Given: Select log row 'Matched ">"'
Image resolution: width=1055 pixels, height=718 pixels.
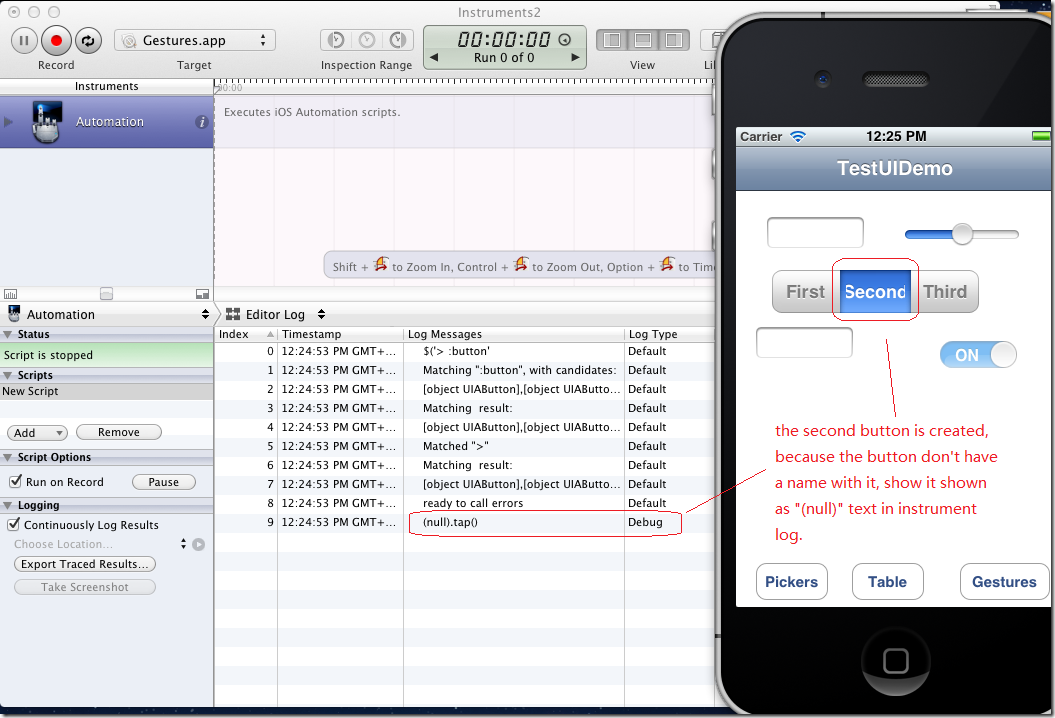Looking at the screenshot, I should tap(464, 446).
